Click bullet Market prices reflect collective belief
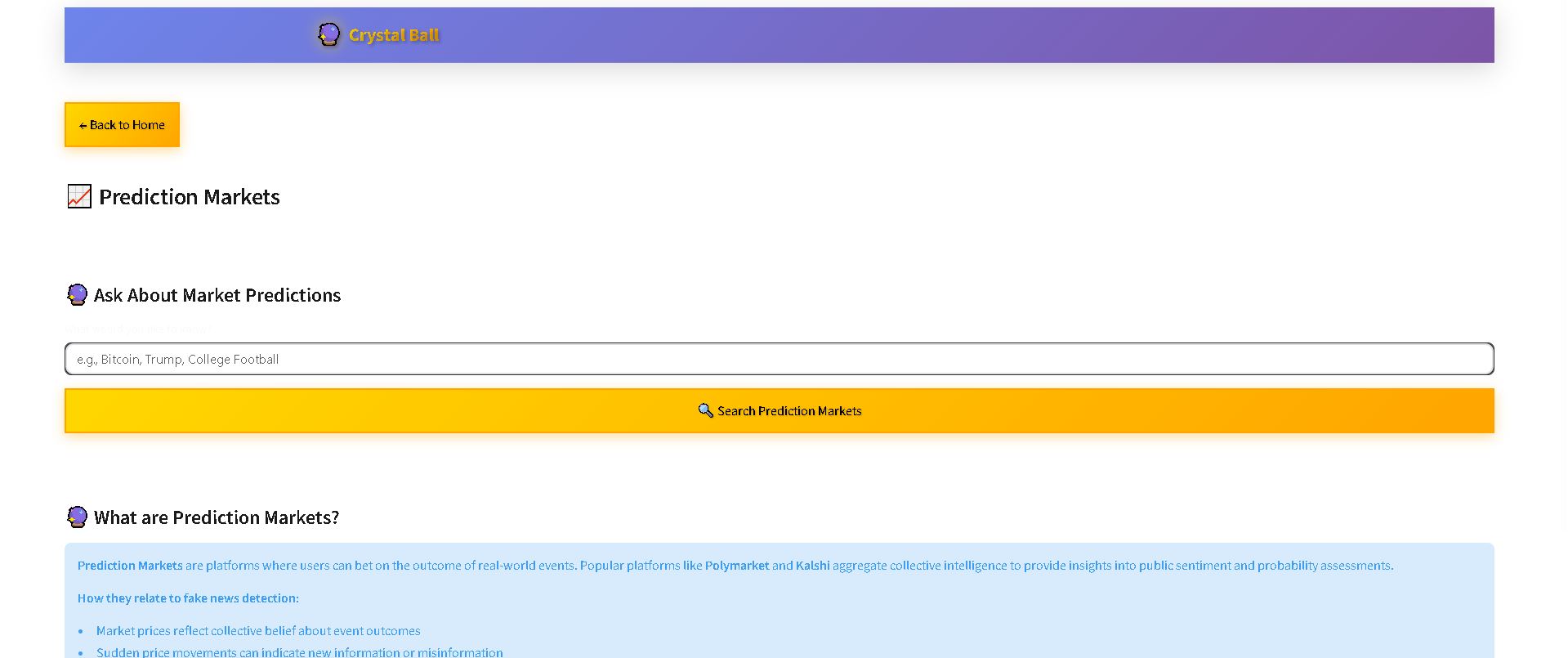Image resolution: width=1568 pixels, height=658 pixels. click(258, 631)
